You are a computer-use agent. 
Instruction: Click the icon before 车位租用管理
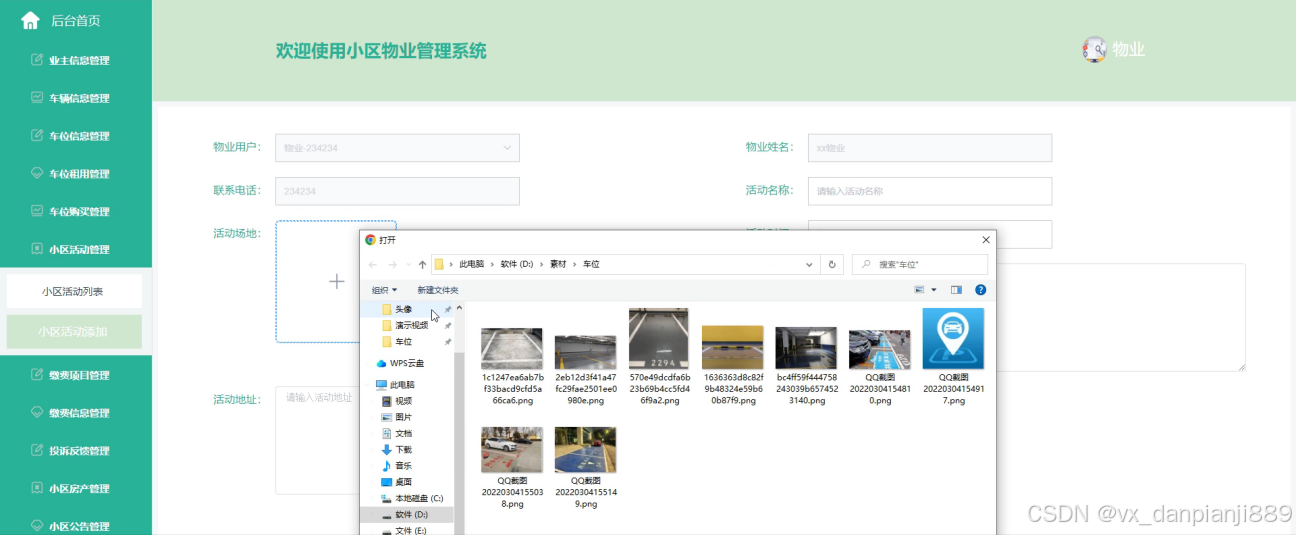pos(38,174)
